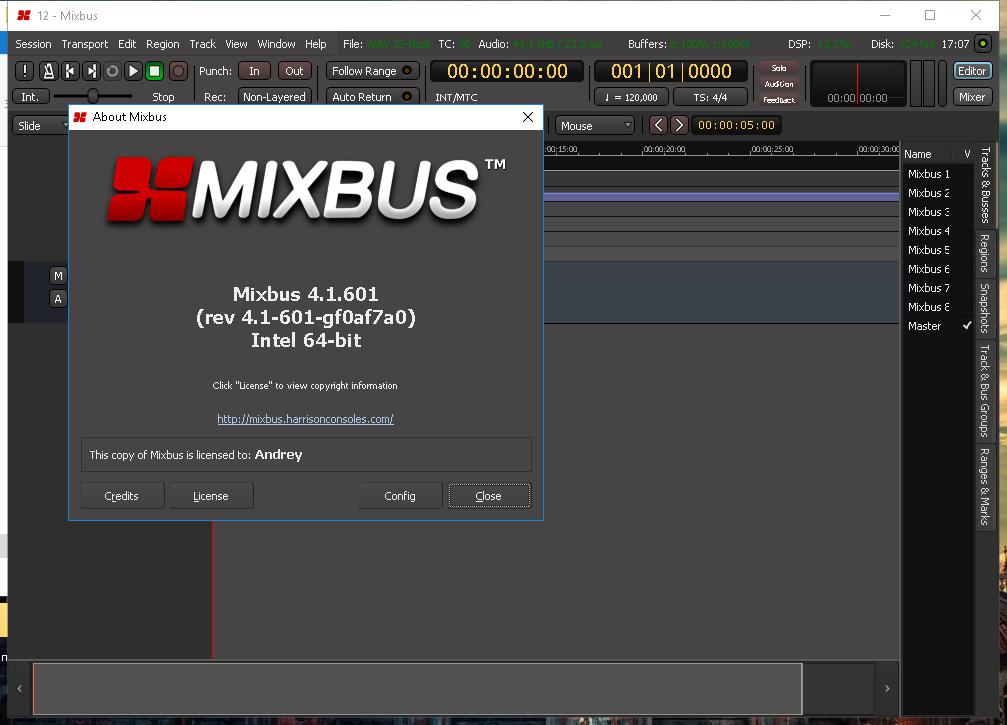Switch to Snapshots side tab
This screenshot has height=725, width=1007.
tap(985, 308)
